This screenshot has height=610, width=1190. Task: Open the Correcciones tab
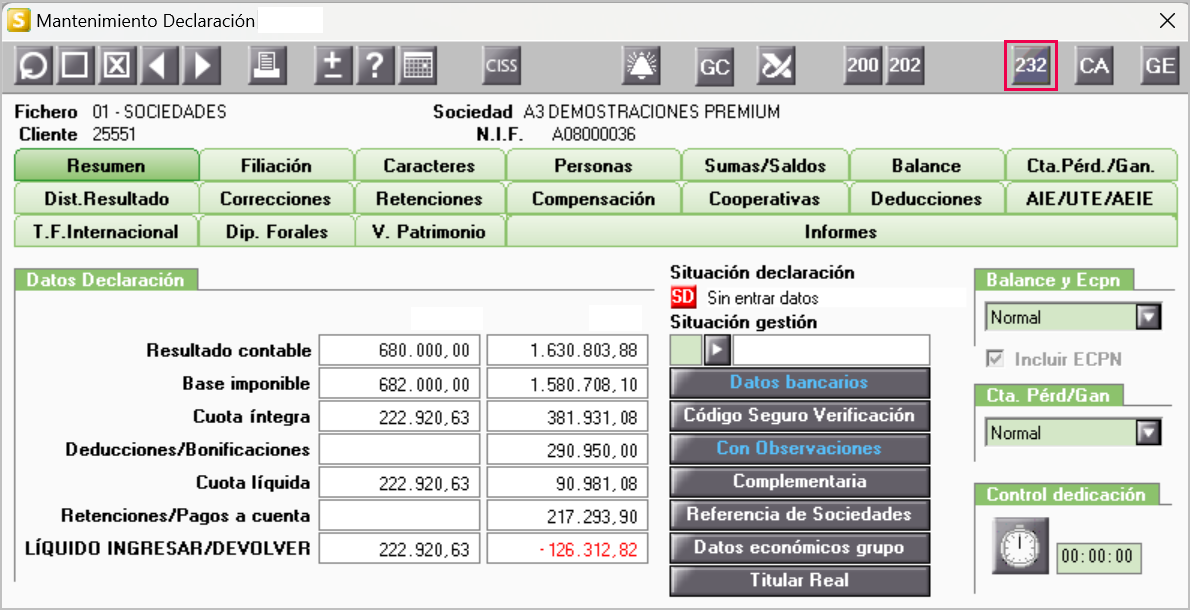click(x=276, y=199)
